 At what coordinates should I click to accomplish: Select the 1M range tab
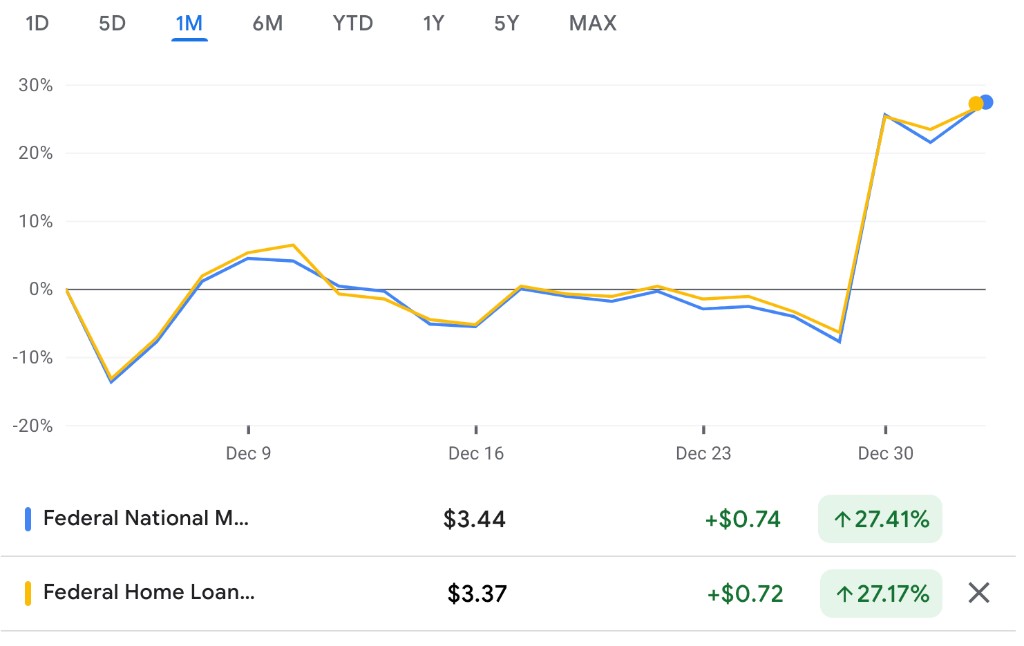[189, 24]
